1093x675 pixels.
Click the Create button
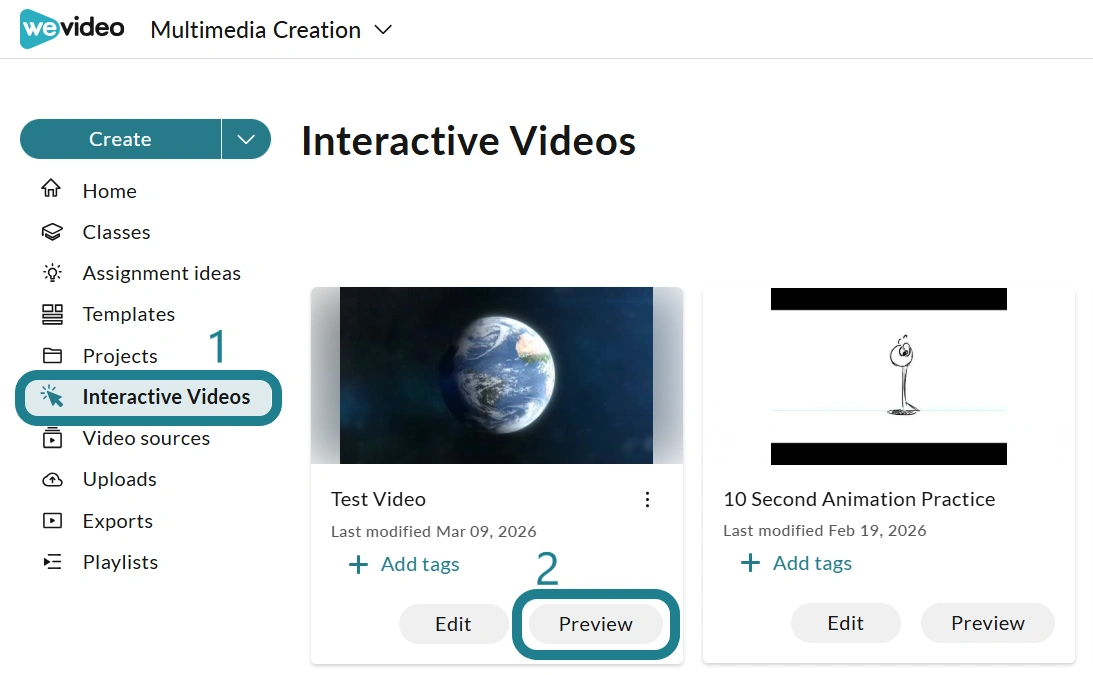[121, 139]
